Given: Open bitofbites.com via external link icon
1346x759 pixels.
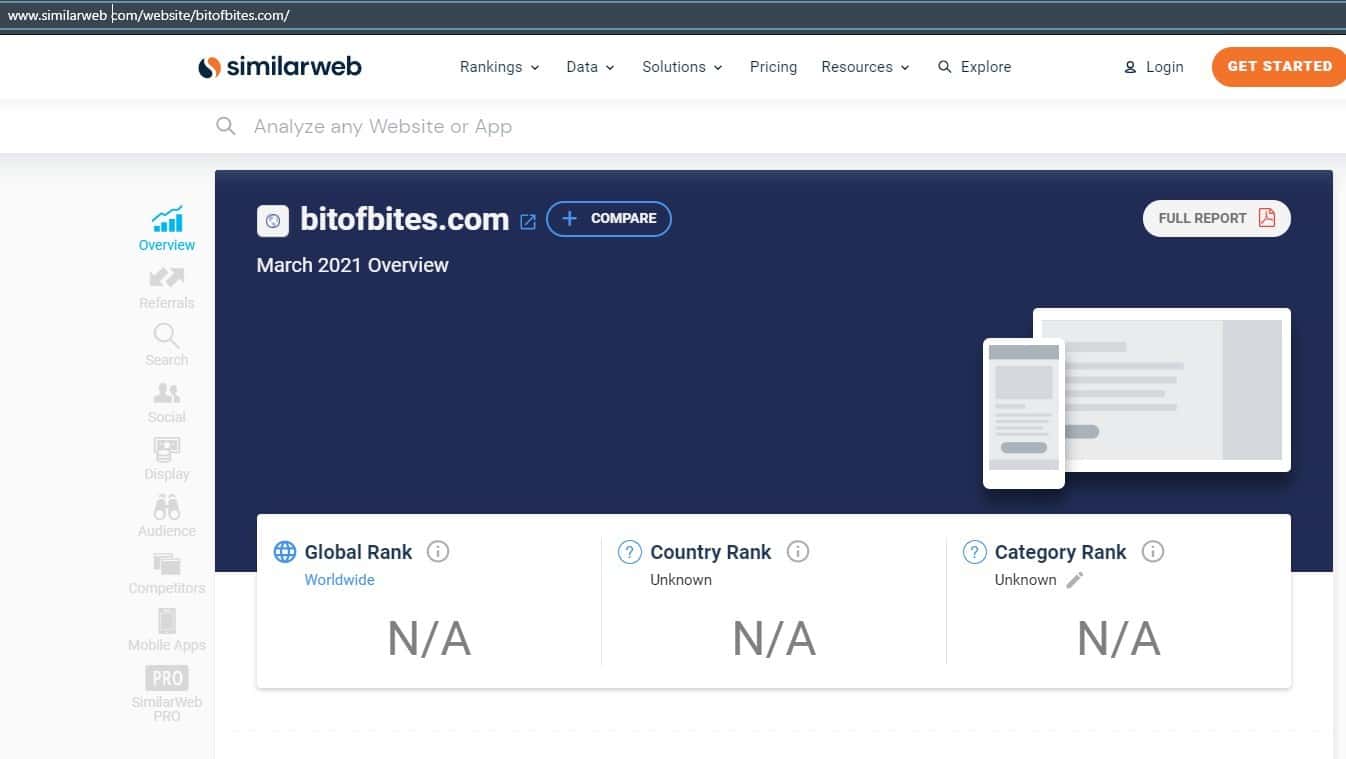Looking at the screenshot, I should click(x=528, y=222).
